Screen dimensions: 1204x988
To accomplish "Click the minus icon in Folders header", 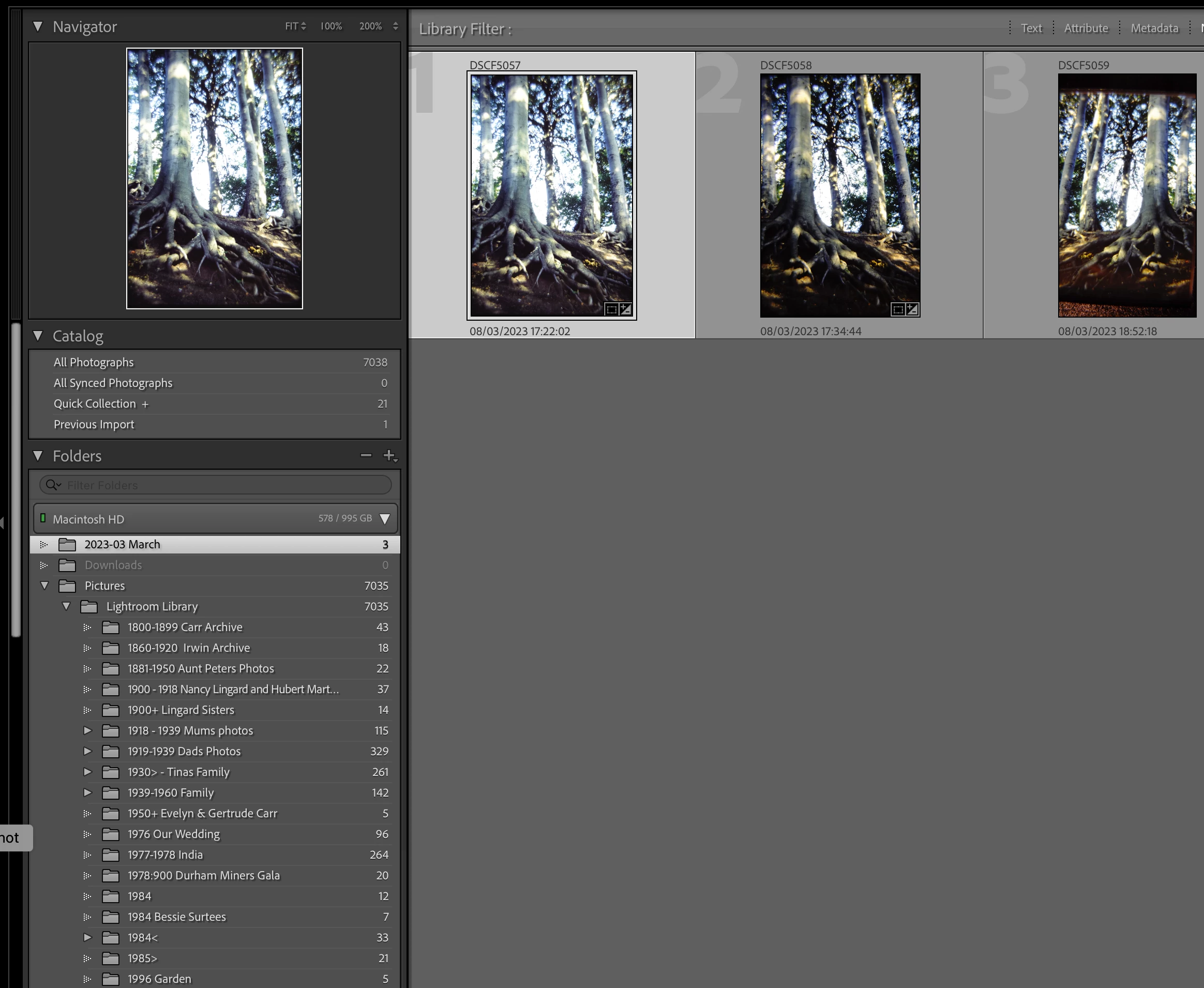I will (366, 455).
